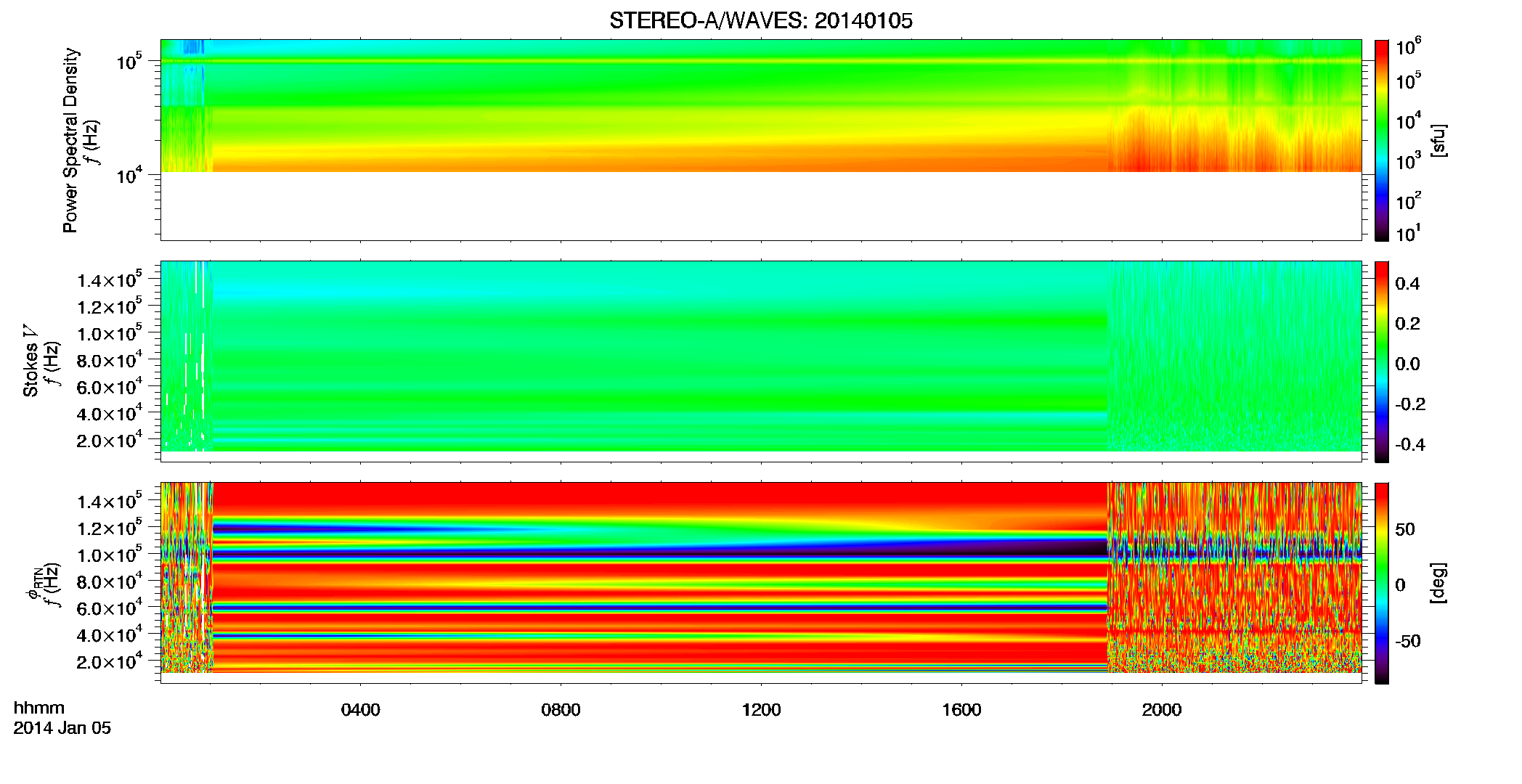This screenshot has width=1522, height=784.
Task: Click the 1200 time tick label
Action: pos(761,710)
